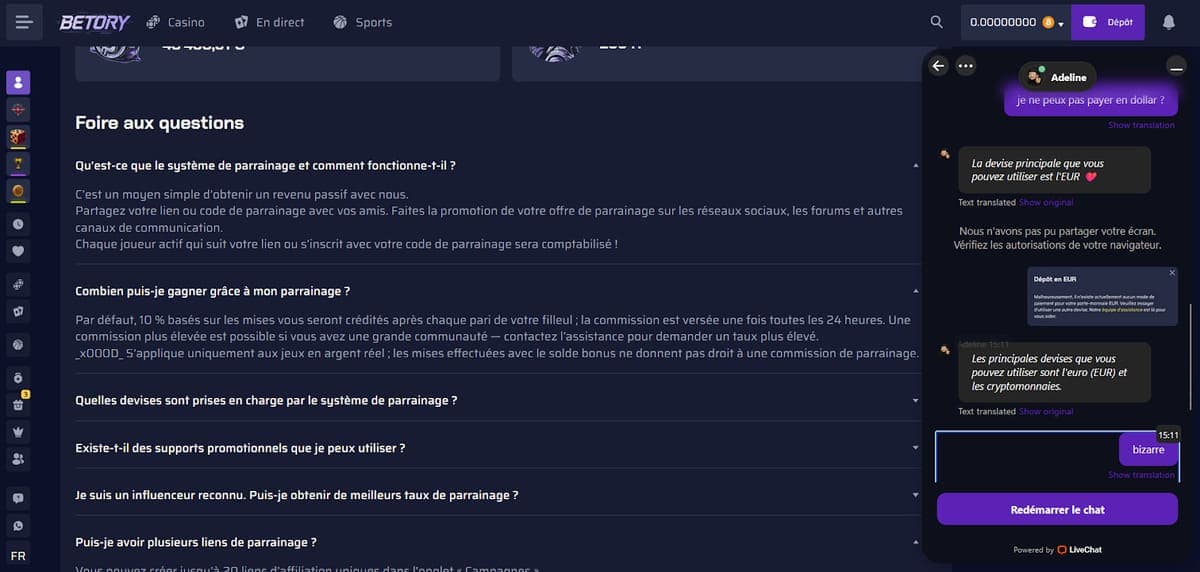This screenshot has width=1200, height=572.
Task: Open the FR language selector
Action: pyautogui.click(x=18, y=555)
